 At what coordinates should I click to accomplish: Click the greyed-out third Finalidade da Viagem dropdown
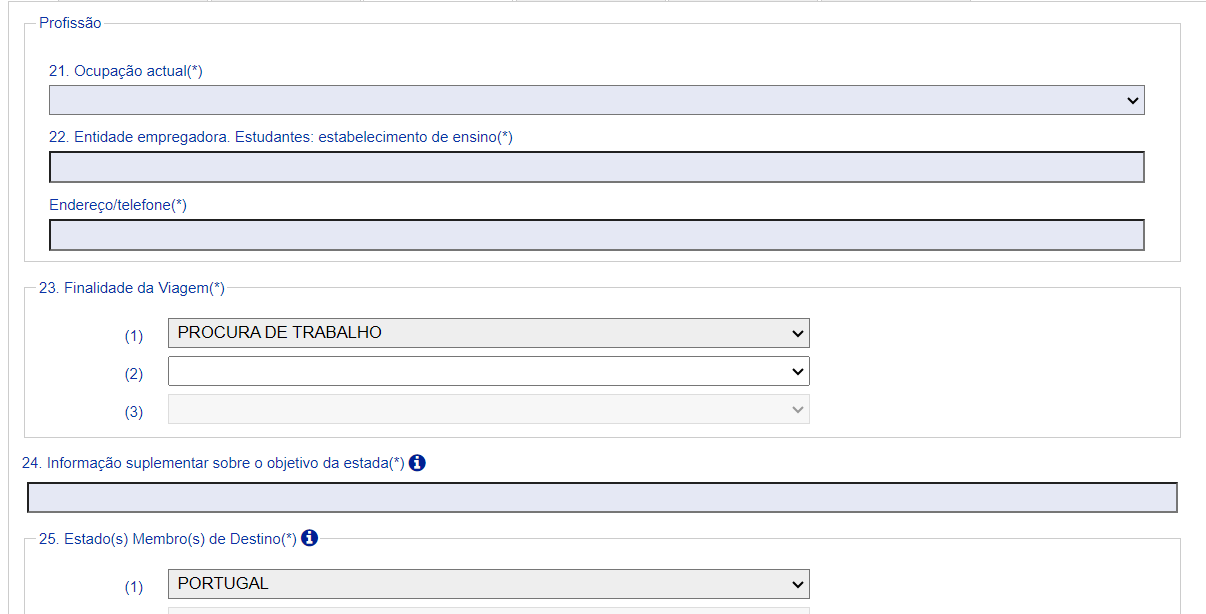click(489, 409)
